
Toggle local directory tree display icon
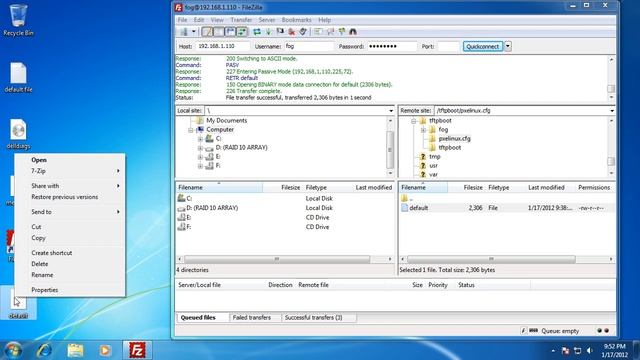(219, 32)
